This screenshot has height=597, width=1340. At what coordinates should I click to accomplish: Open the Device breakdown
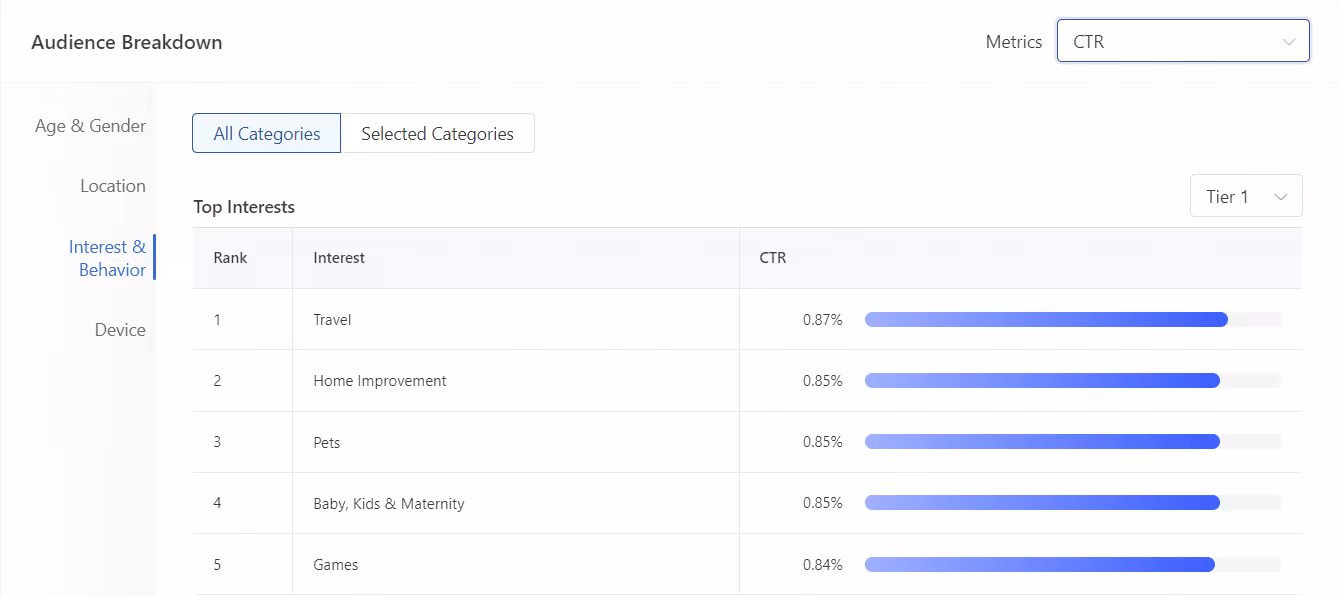120,329
